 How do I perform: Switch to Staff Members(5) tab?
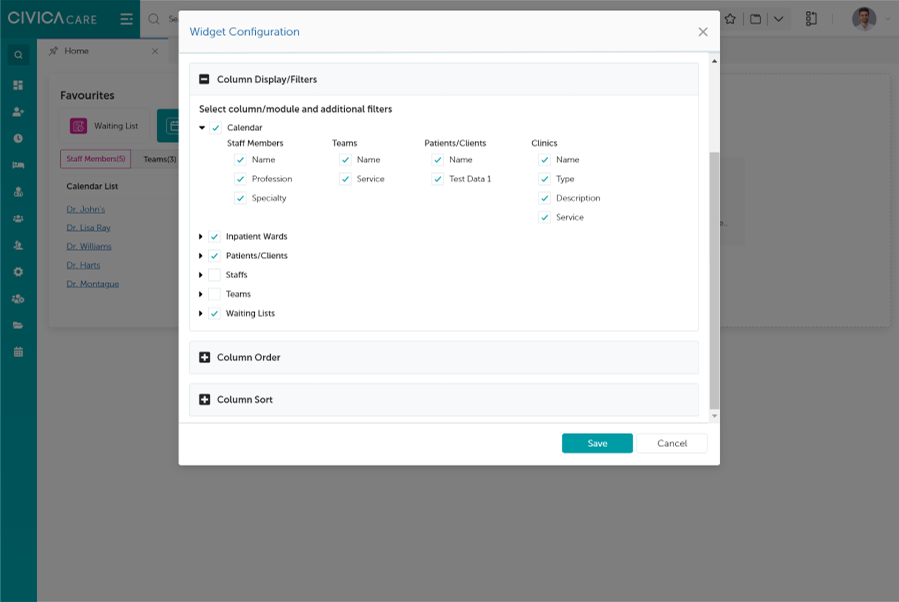(96, 159)
